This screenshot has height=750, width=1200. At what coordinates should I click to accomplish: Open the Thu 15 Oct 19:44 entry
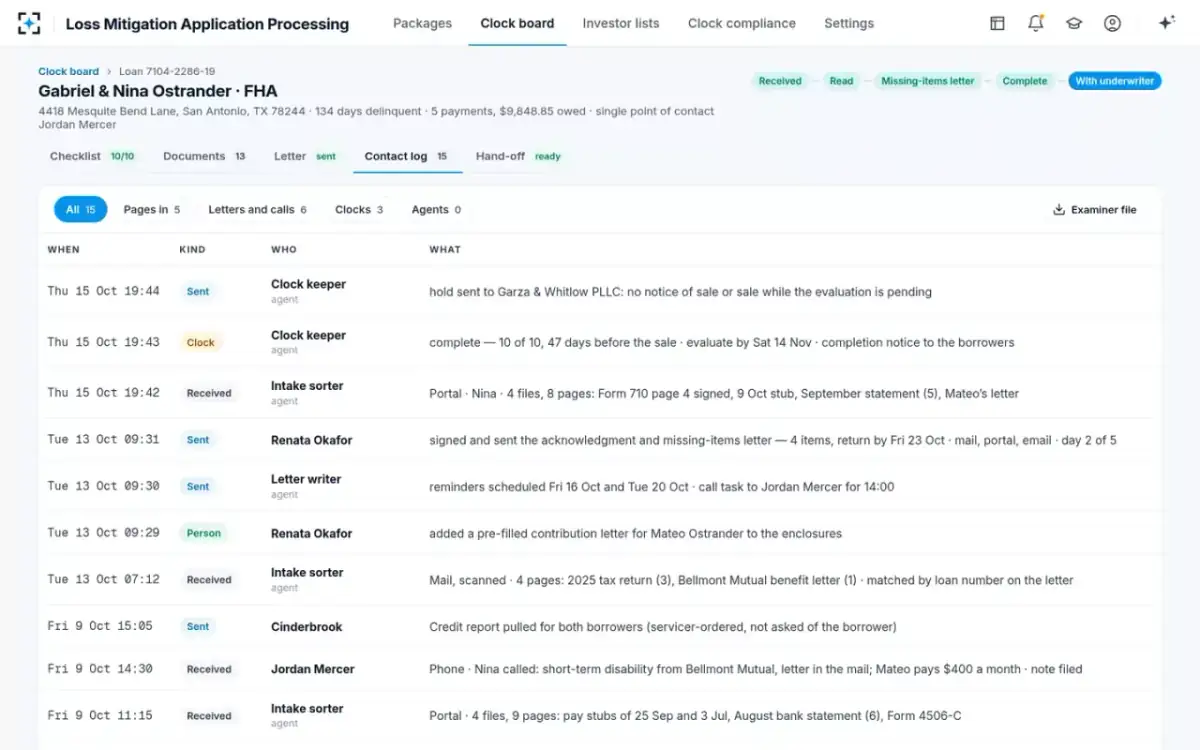[x=600, y=292]
